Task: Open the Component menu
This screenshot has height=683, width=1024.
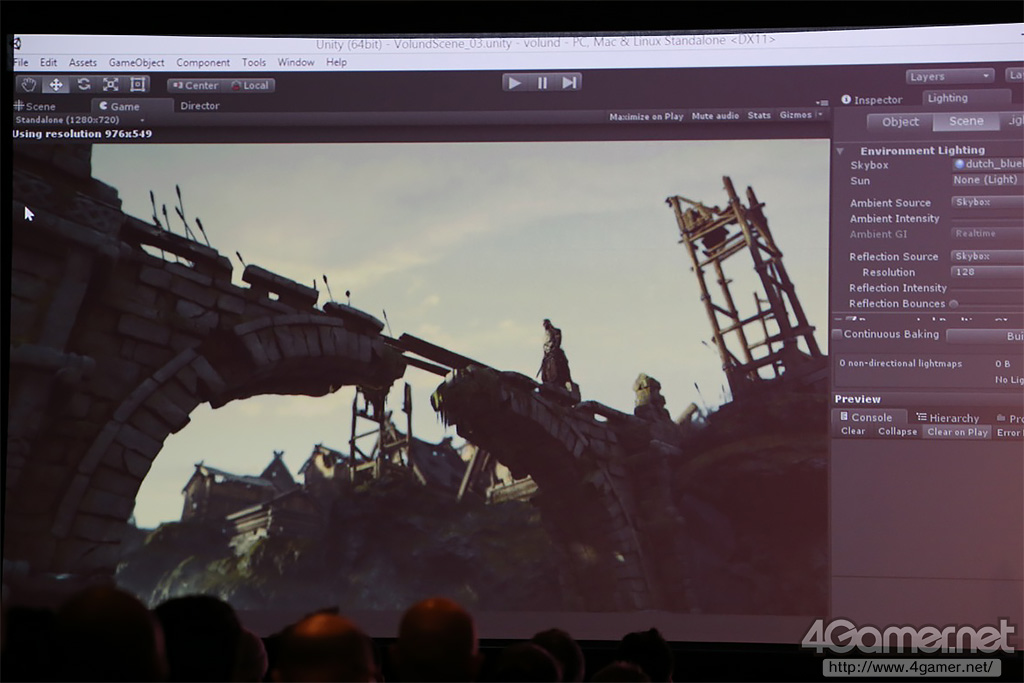Action: click(x=203, y=63)
